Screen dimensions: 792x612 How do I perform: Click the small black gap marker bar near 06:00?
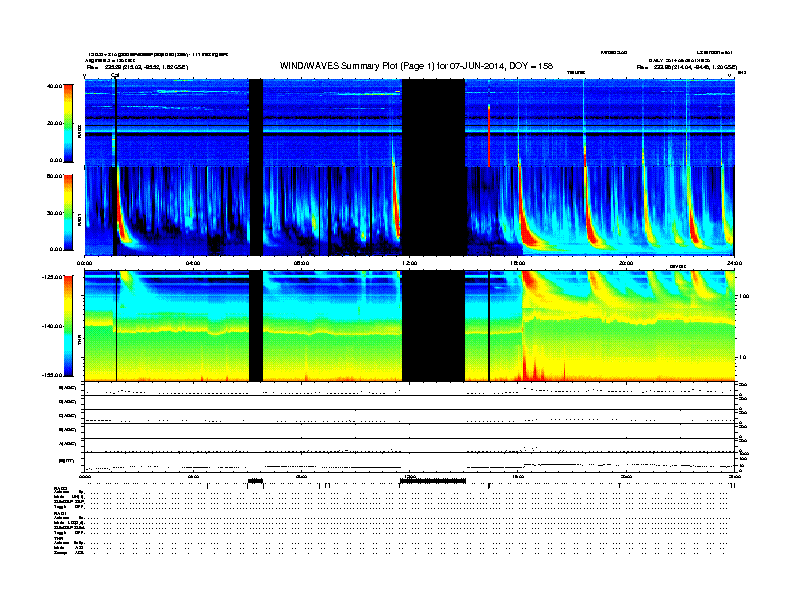[256, 481]
